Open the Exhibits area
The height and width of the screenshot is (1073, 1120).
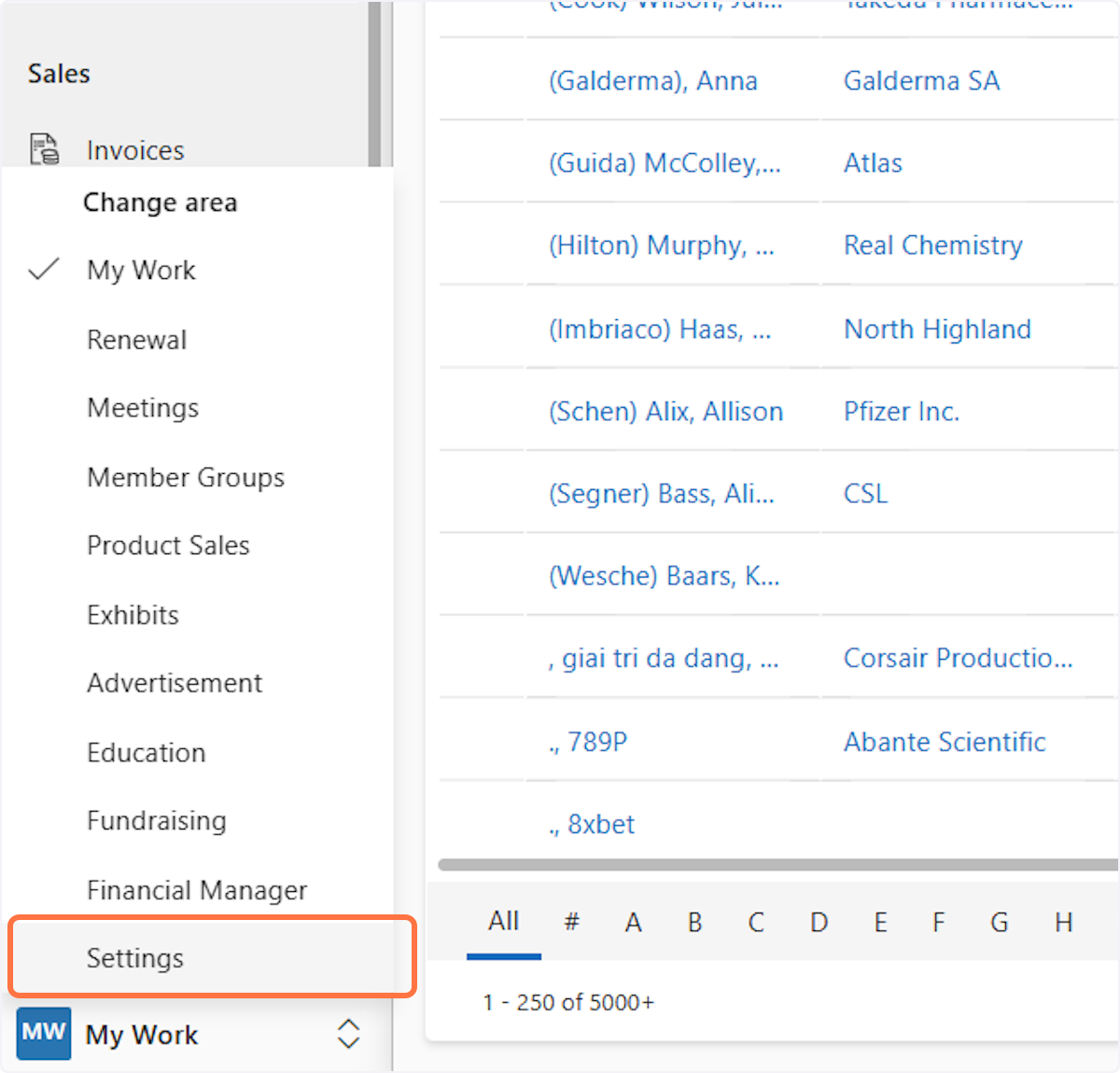click(x=133, y=614)
